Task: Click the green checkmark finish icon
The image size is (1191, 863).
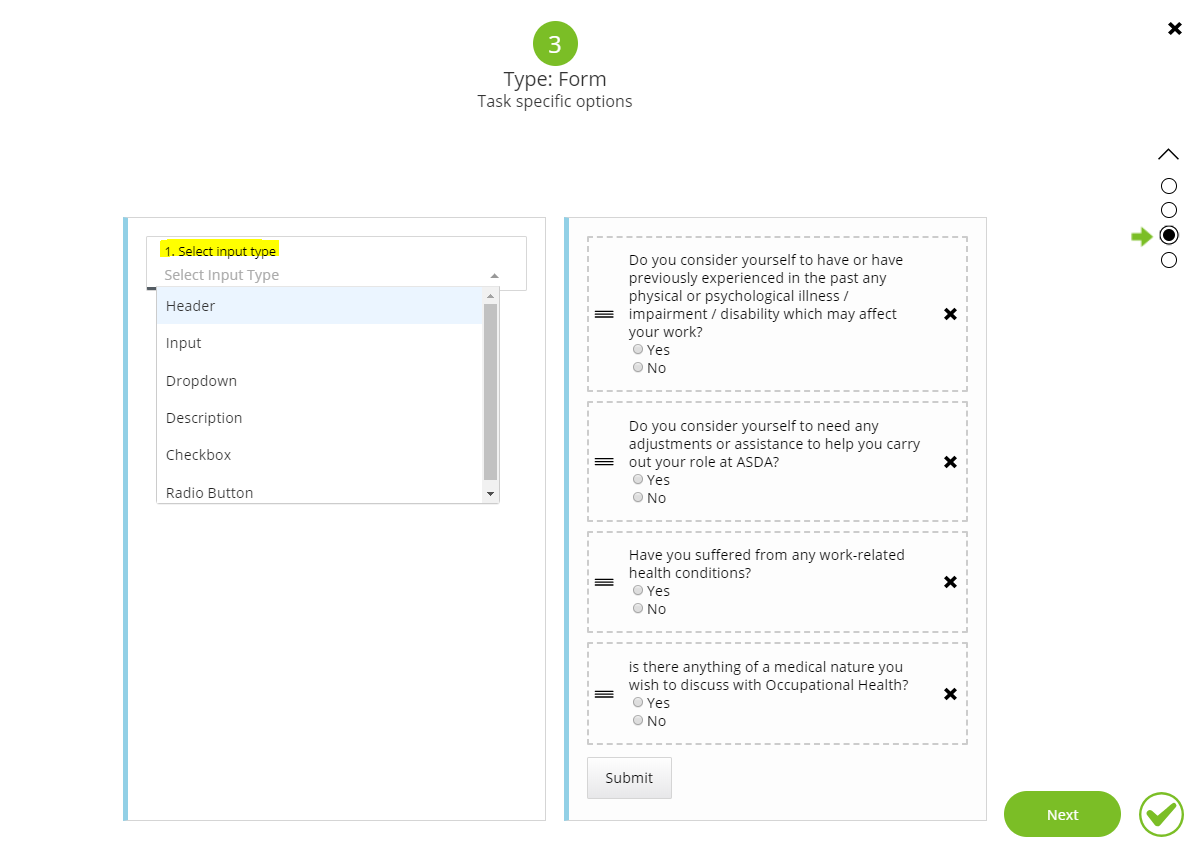Action: 1161,814
